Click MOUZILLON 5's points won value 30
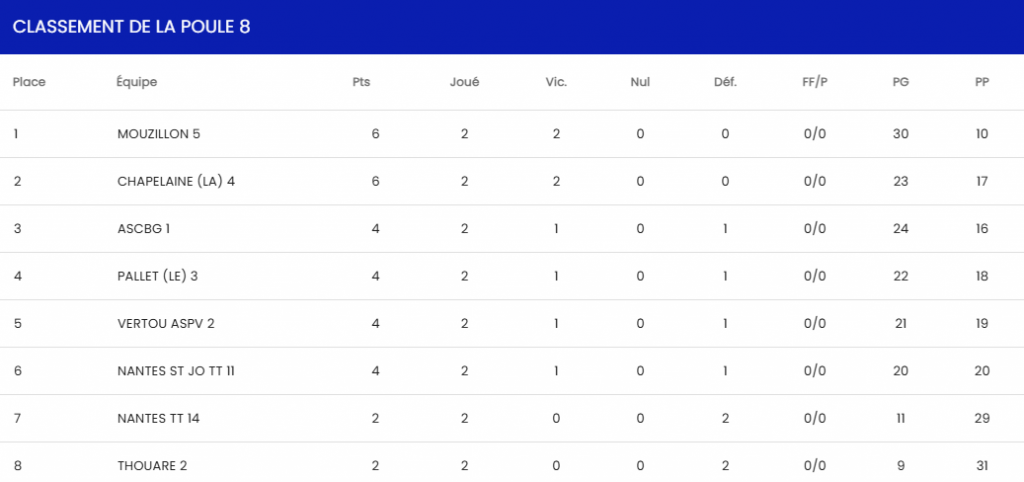The image size is (1024, 482). [x=900, y=134]
